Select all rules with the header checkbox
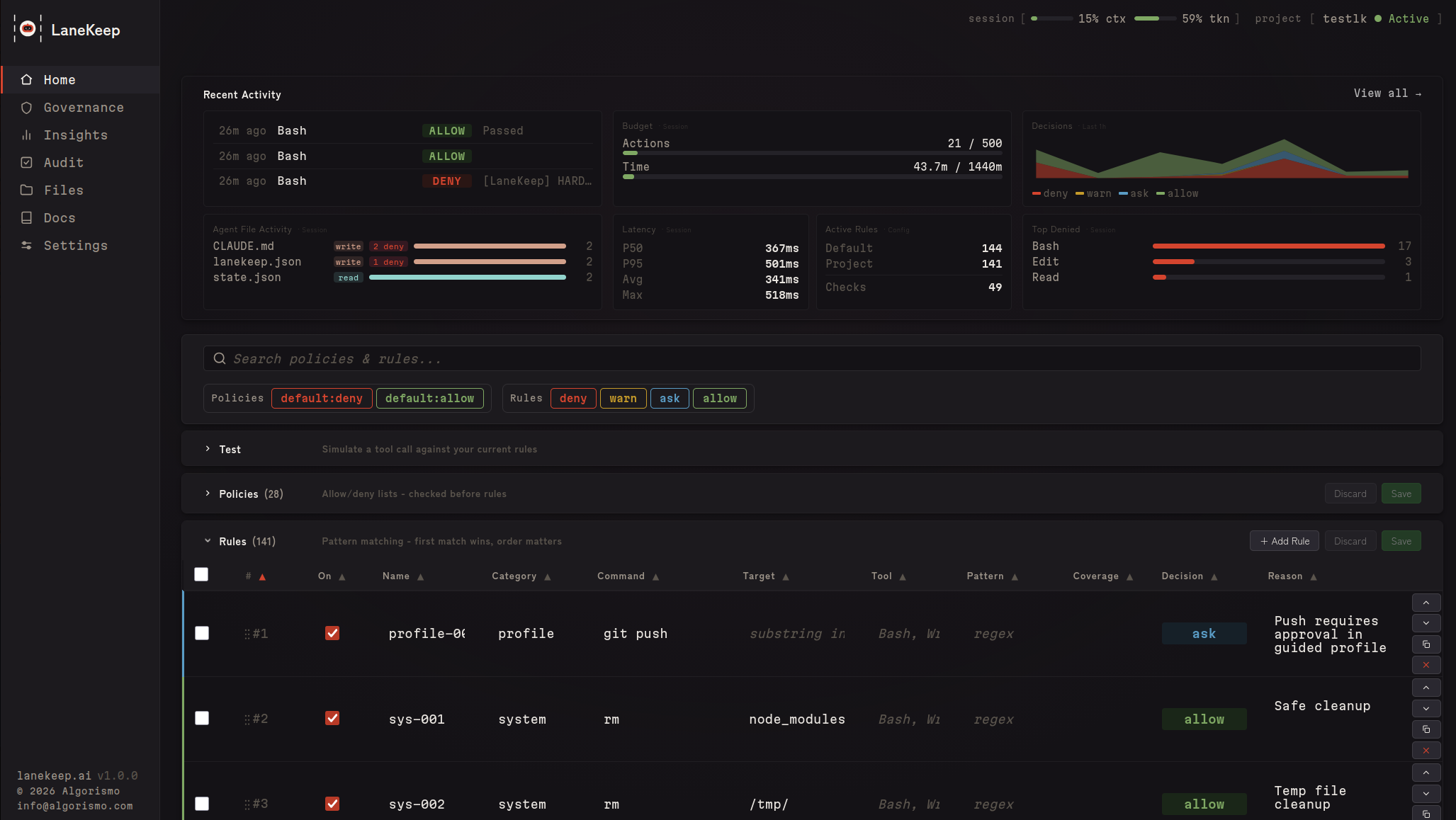 point(201,574)
